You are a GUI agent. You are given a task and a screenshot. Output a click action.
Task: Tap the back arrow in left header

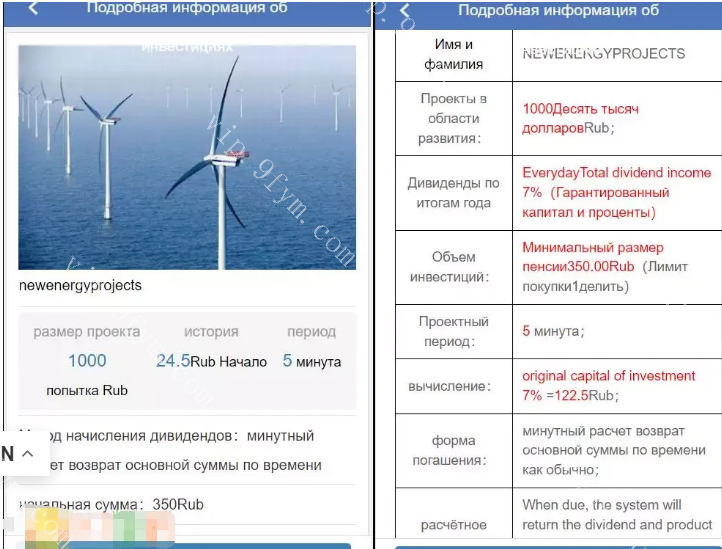[33, 9]
